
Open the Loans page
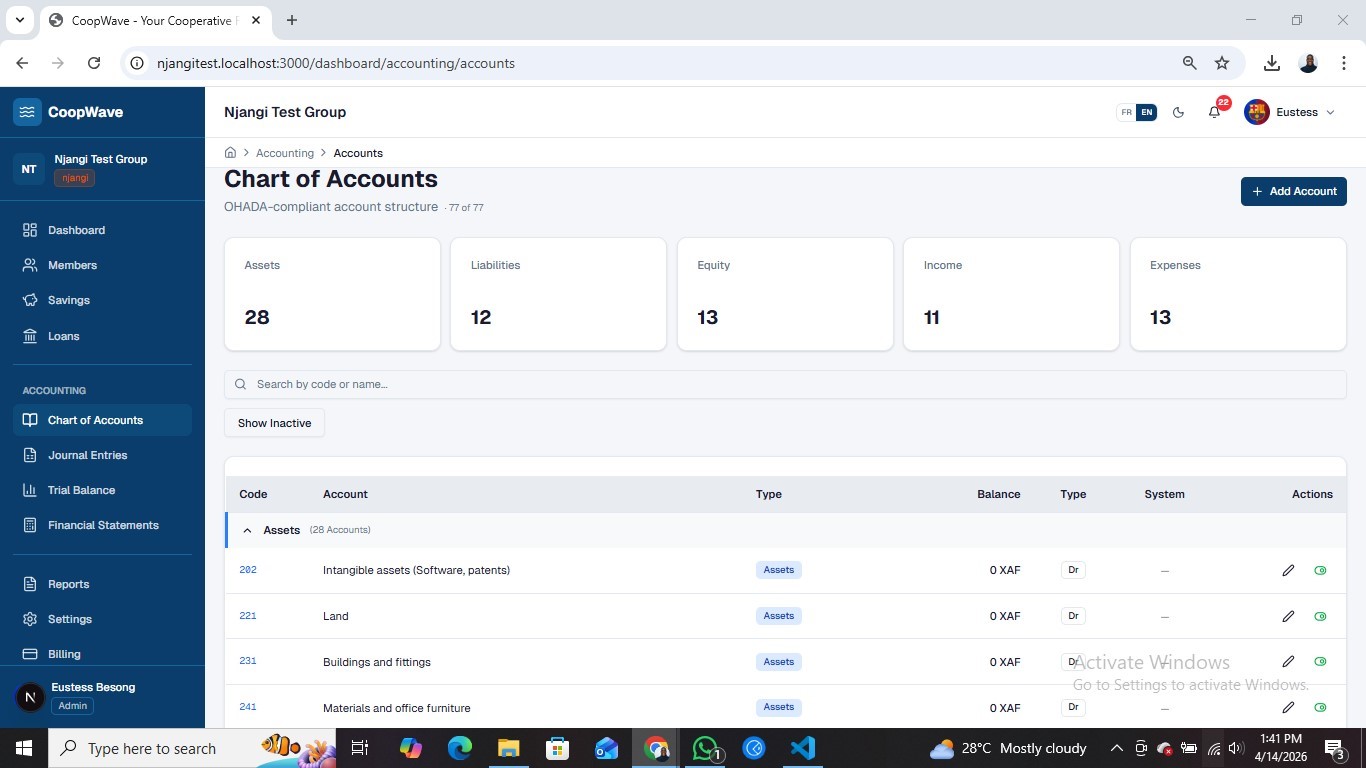pyautogui.click(x=63, y=336)
